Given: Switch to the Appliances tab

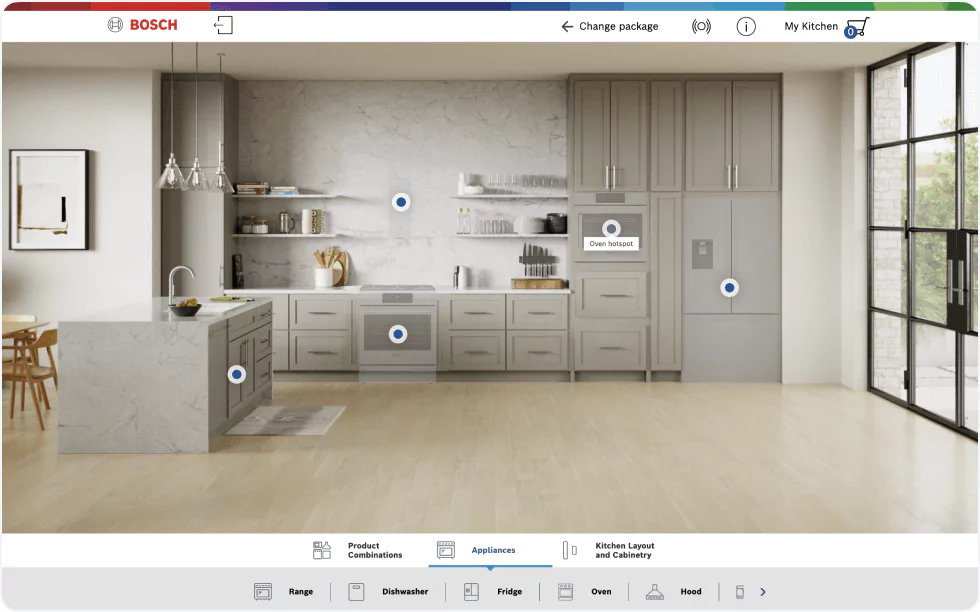Looking at the screenshot, I should pyautogui.click(x=490, y=550).
